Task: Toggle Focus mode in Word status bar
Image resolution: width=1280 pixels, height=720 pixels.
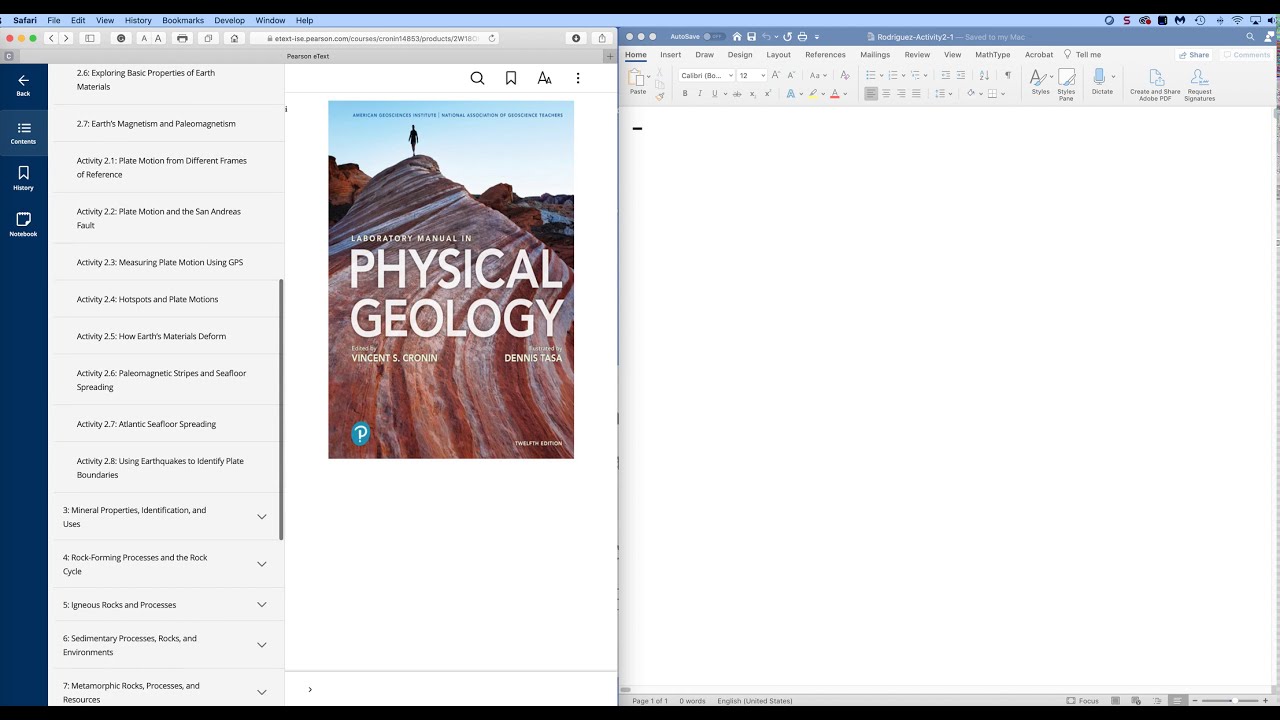Action: click(x=1083, y=701)
